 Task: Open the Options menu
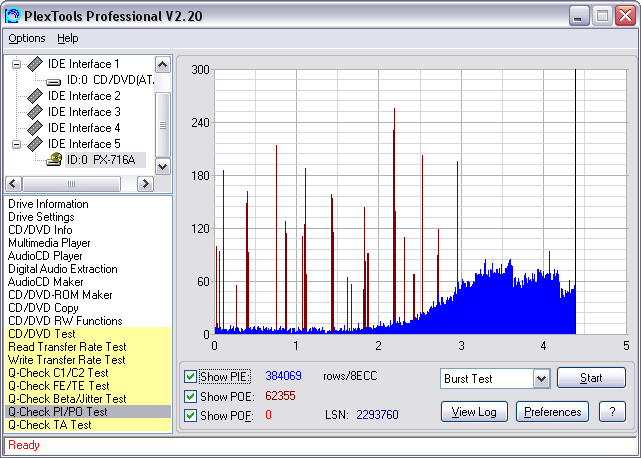click(27, 38)
